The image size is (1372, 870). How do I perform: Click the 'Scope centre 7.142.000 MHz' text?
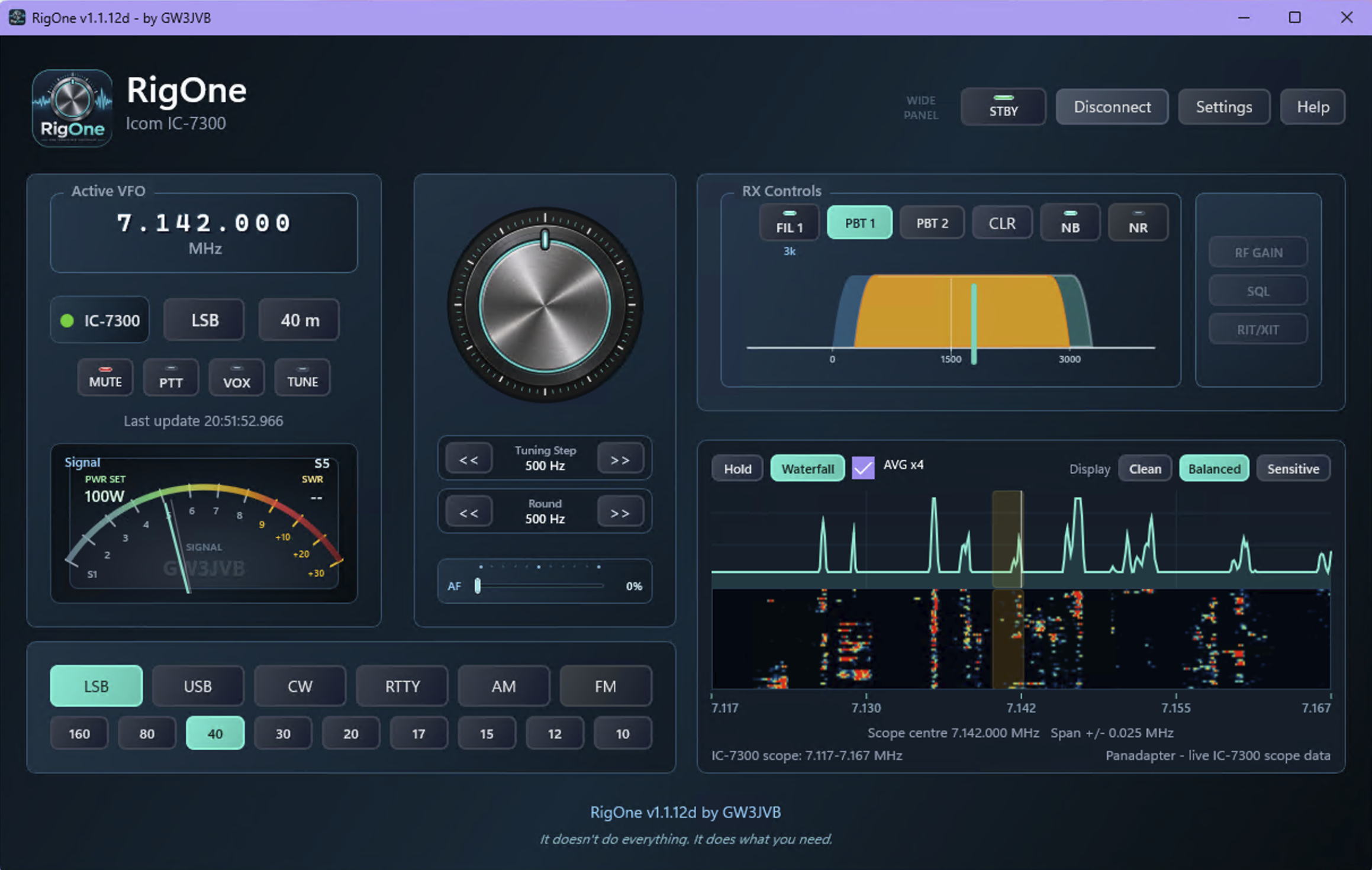coord(953,732)
